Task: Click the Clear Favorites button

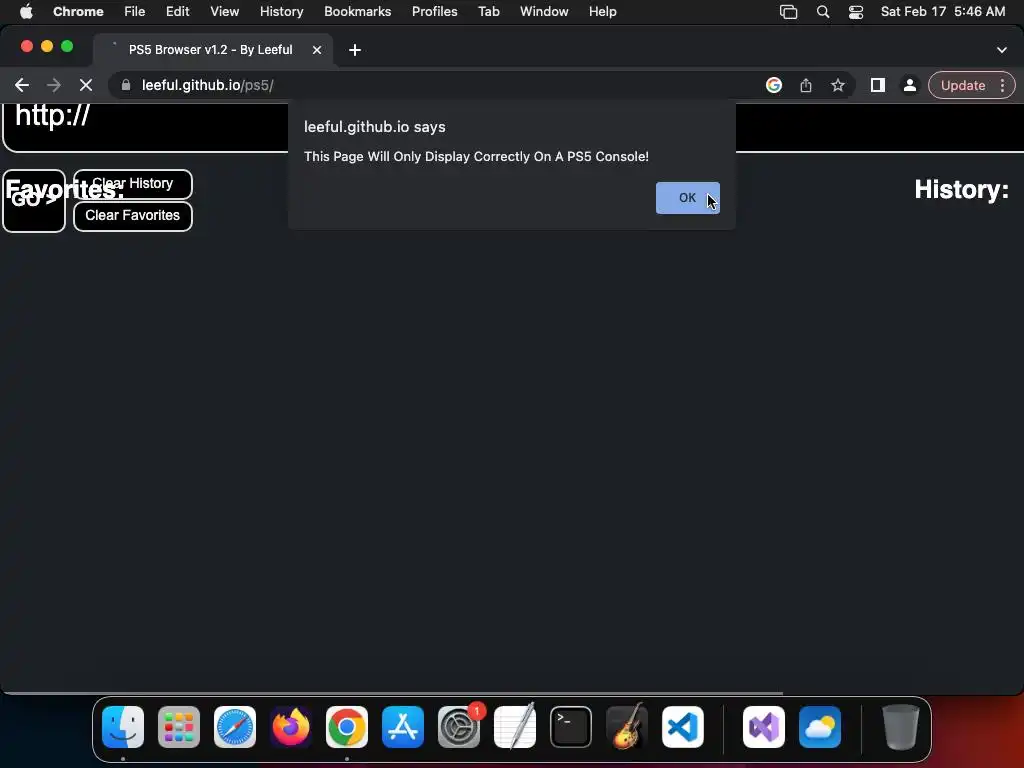Action: click(133, 216)
